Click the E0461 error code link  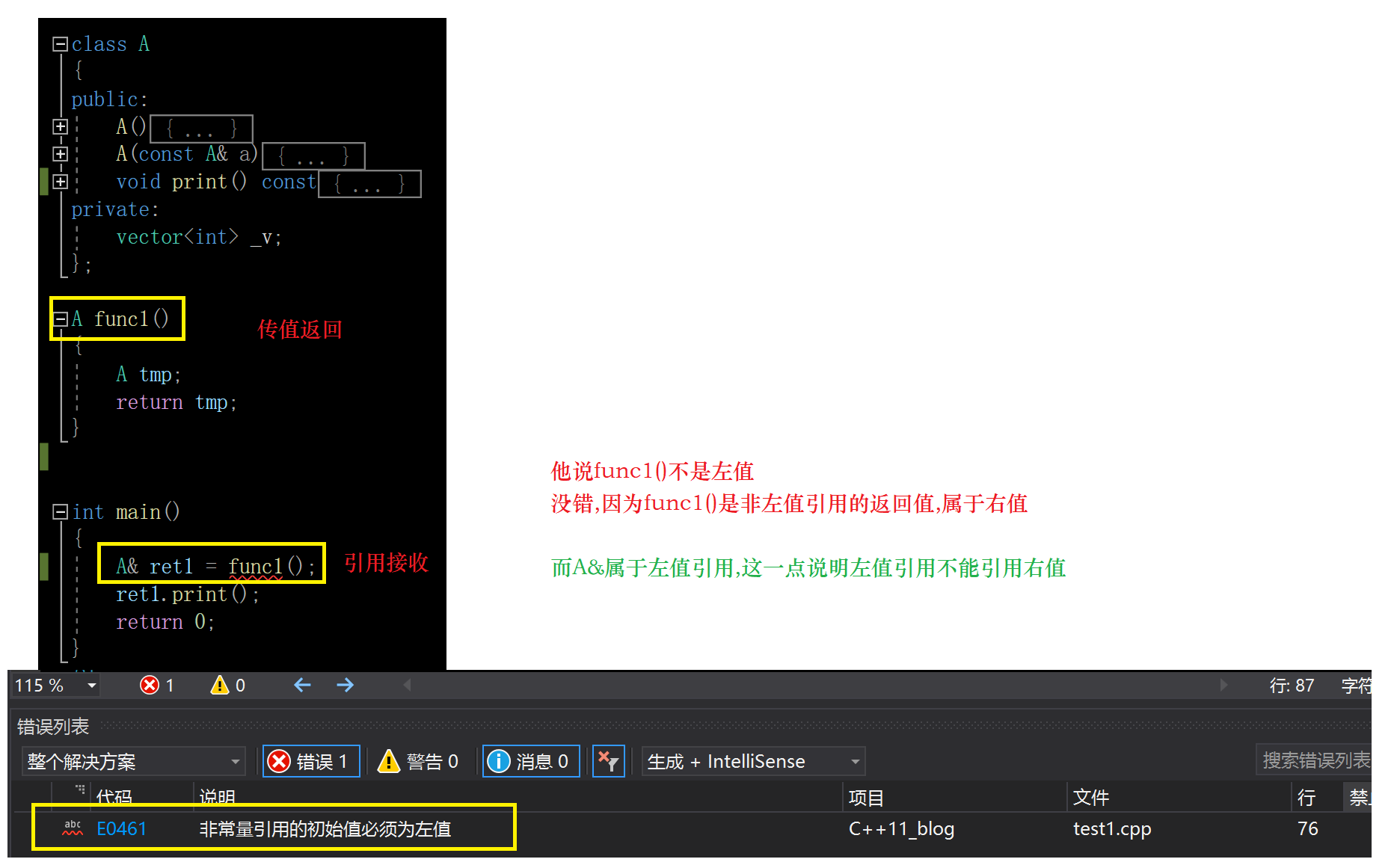coord(122,828)
